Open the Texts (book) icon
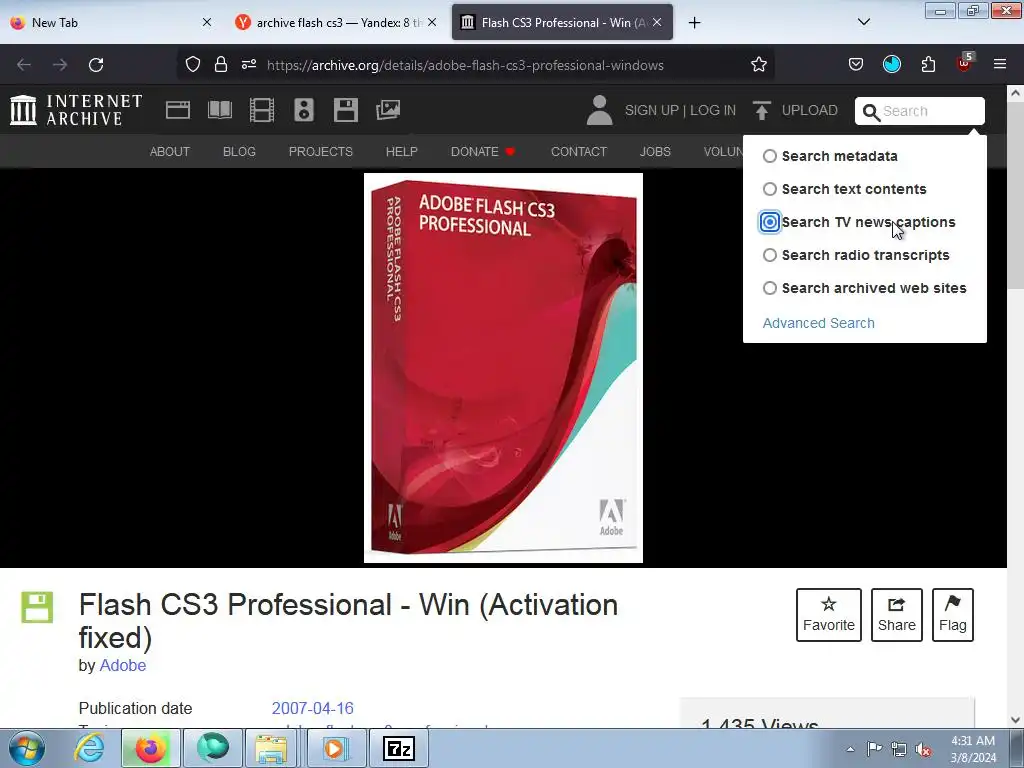This screenshot has width=1024, height=768. [x=219, y=110]
